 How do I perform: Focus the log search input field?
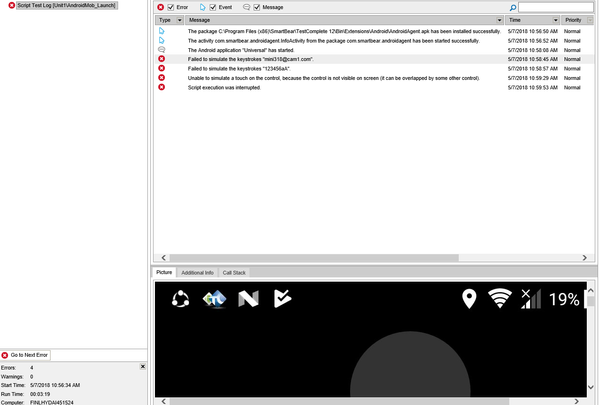coord(556,7)
